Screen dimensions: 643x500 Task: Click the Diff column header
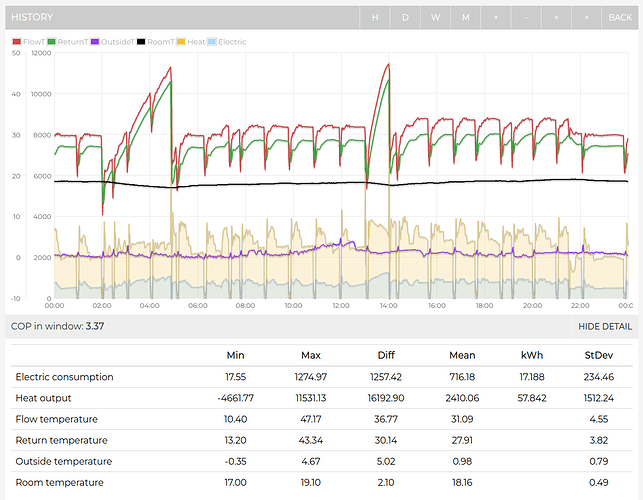click(x=386, y=355)
